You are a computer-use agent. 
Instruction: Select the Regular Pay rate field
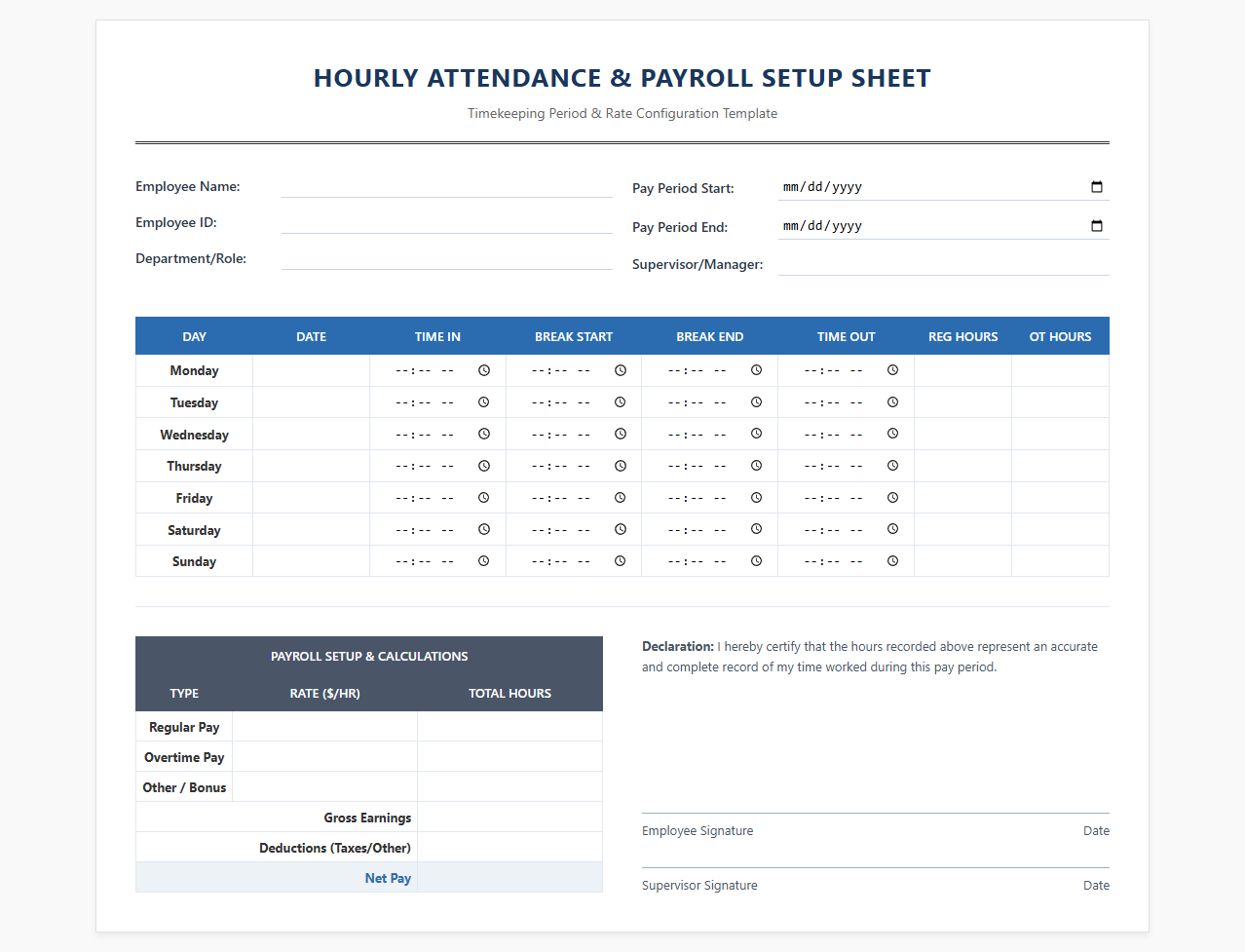[x=325, y=727]
